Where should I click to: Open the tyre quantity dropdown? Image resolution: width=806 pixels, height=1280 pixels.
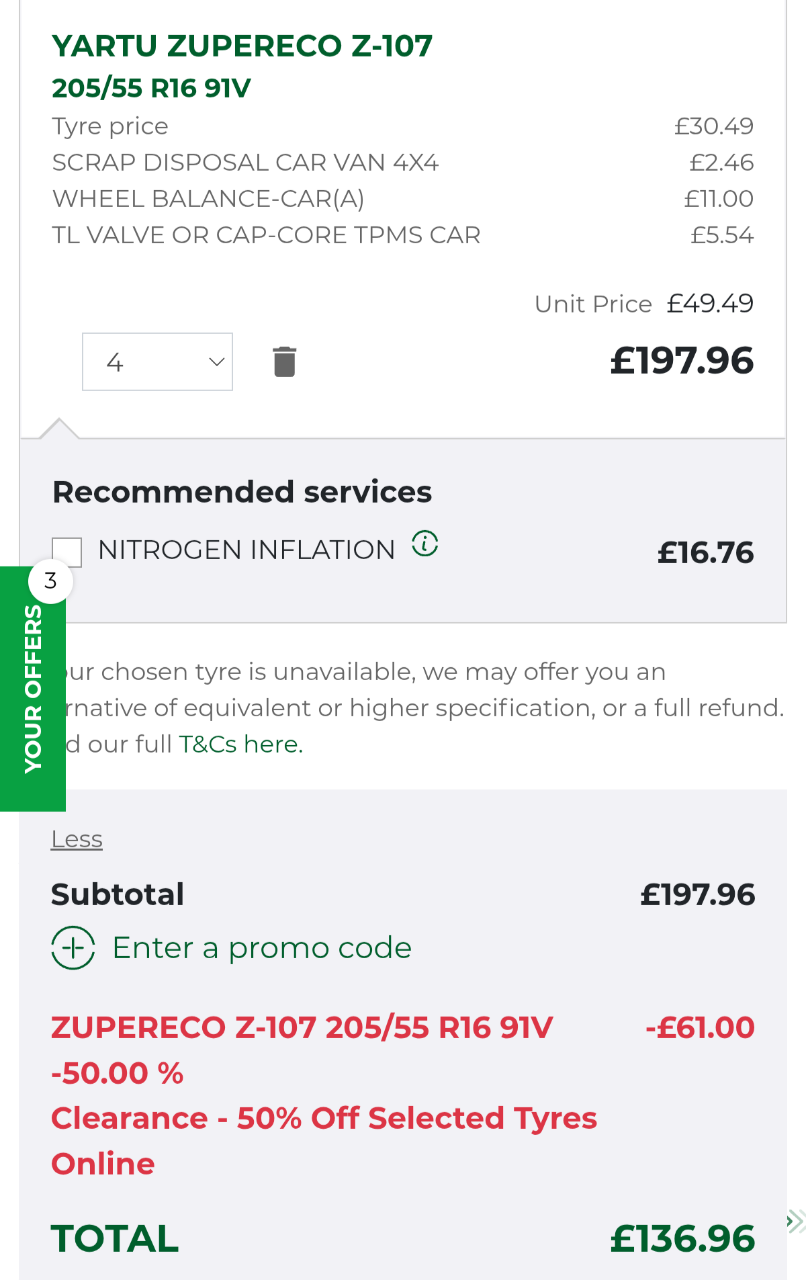[x=157, y=362]
